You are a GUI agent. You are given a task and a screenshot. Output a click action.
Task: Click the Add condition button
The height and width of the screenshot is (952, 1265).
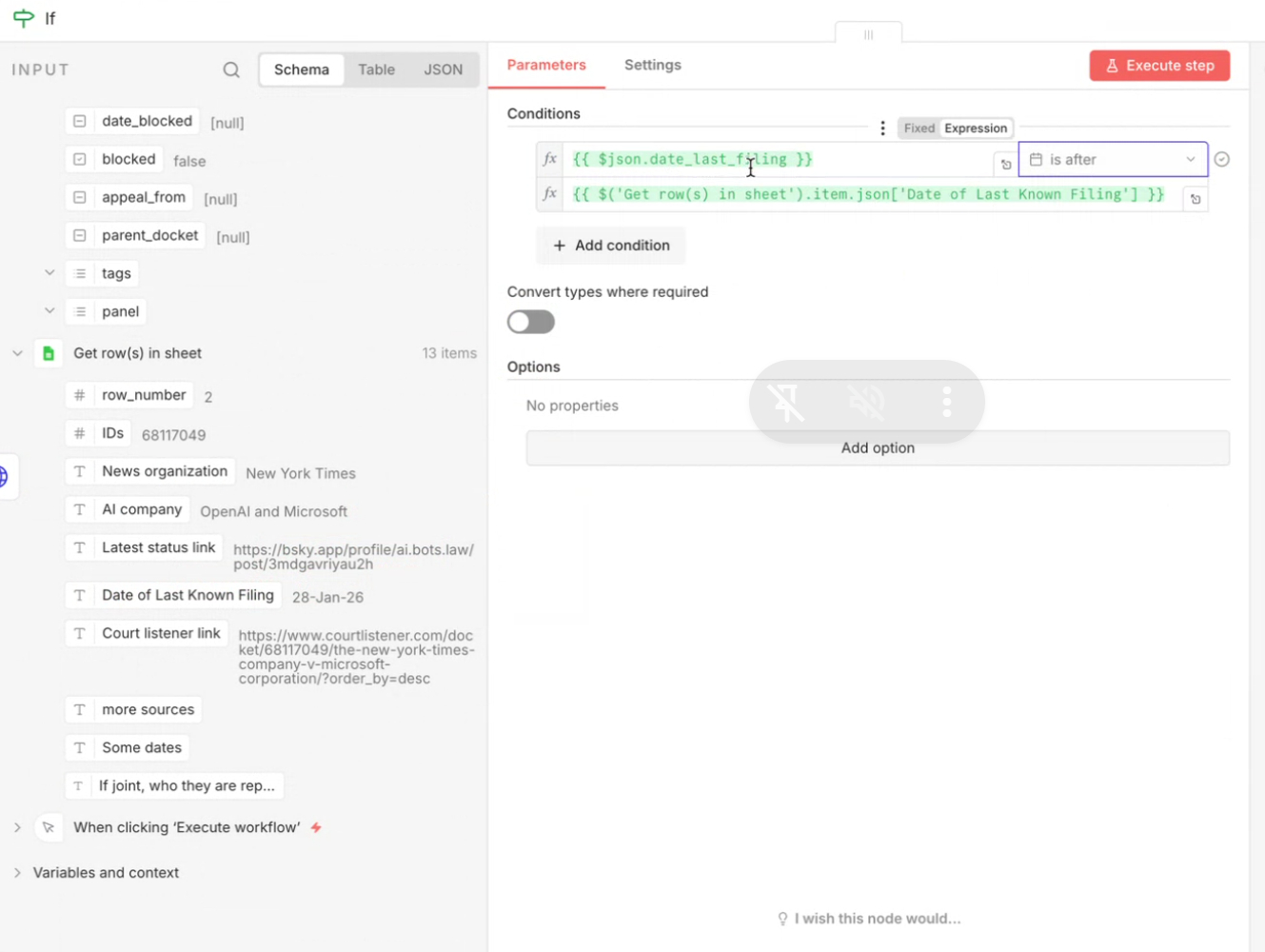611,246
